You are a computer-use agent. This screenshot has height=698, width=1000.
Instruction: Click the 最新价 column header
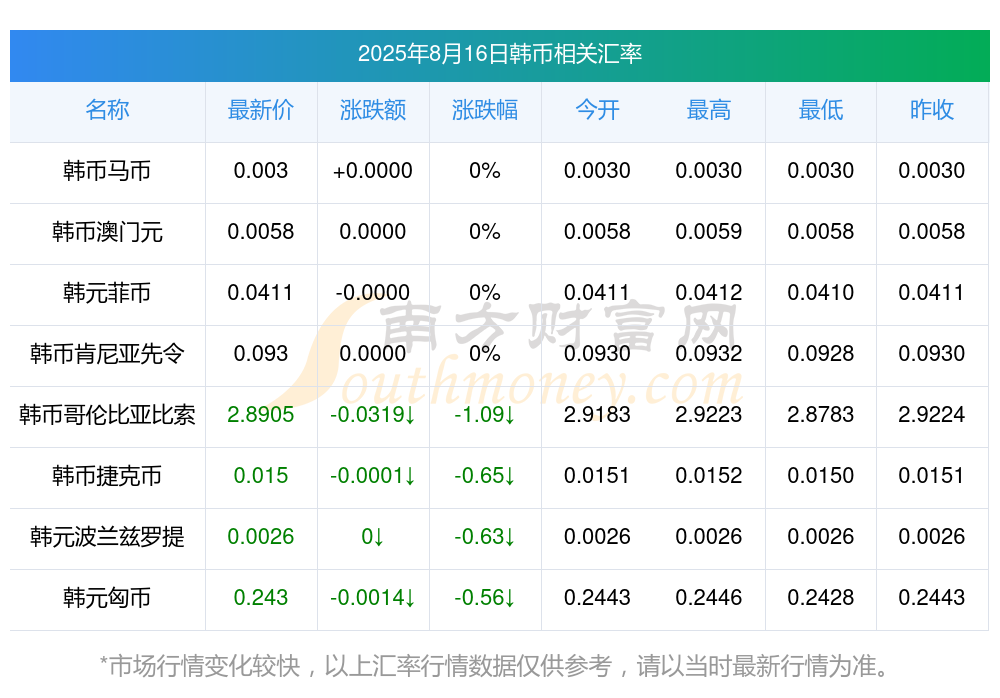[260, 110]
